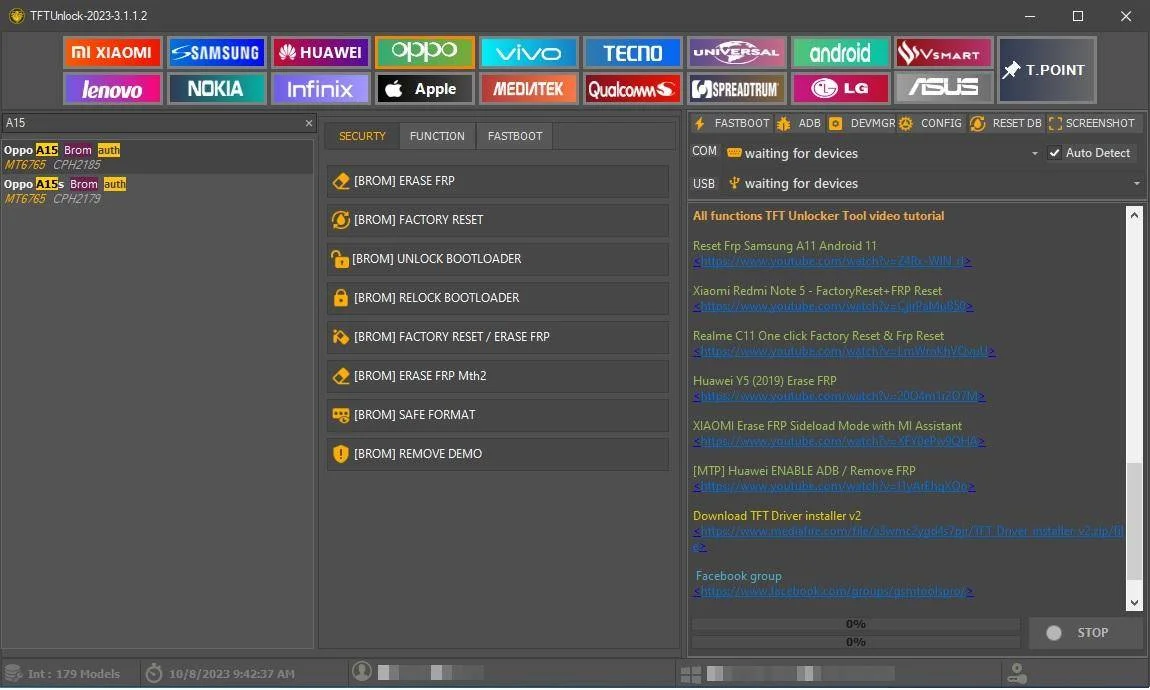Viewport: 1150px width, 690px height.
Task: Select the Spreadtrum brand tile
Action: (x=736, y=89)
